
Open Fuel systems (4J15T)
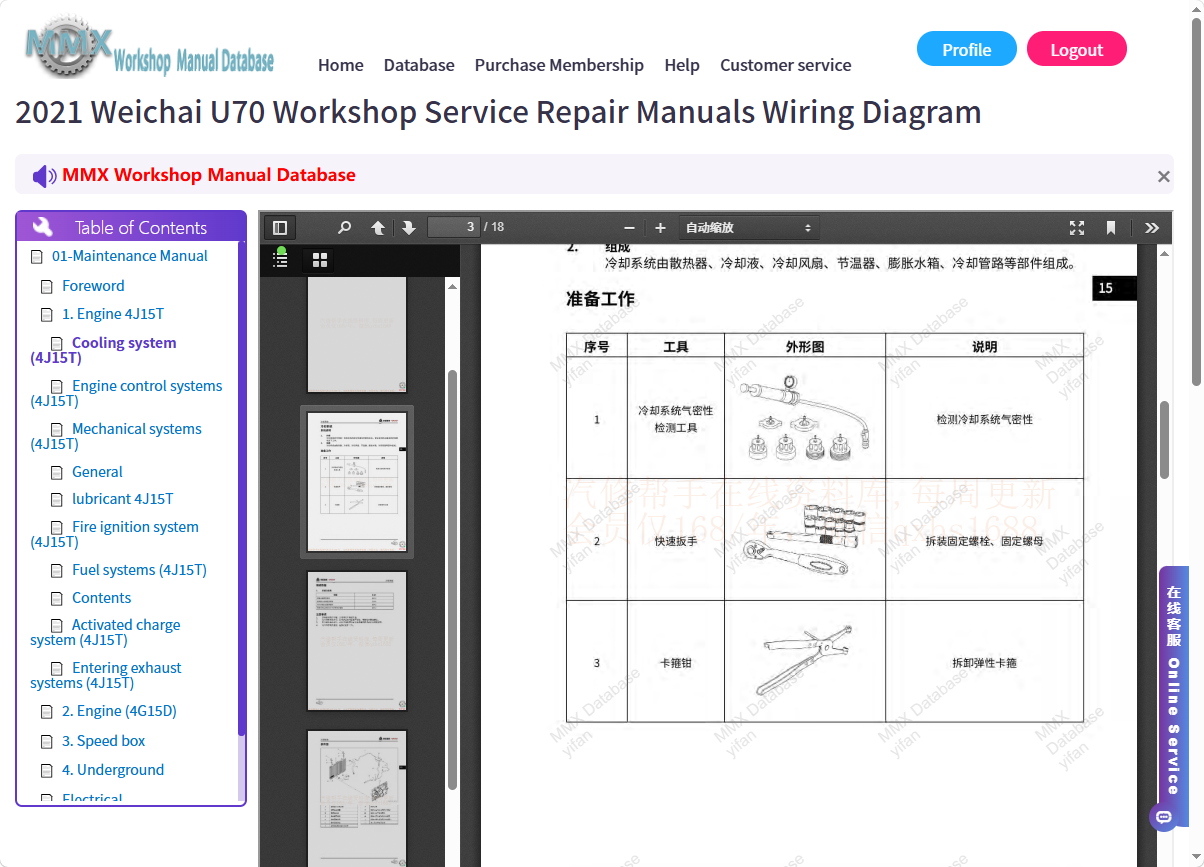tap(139, 570)
